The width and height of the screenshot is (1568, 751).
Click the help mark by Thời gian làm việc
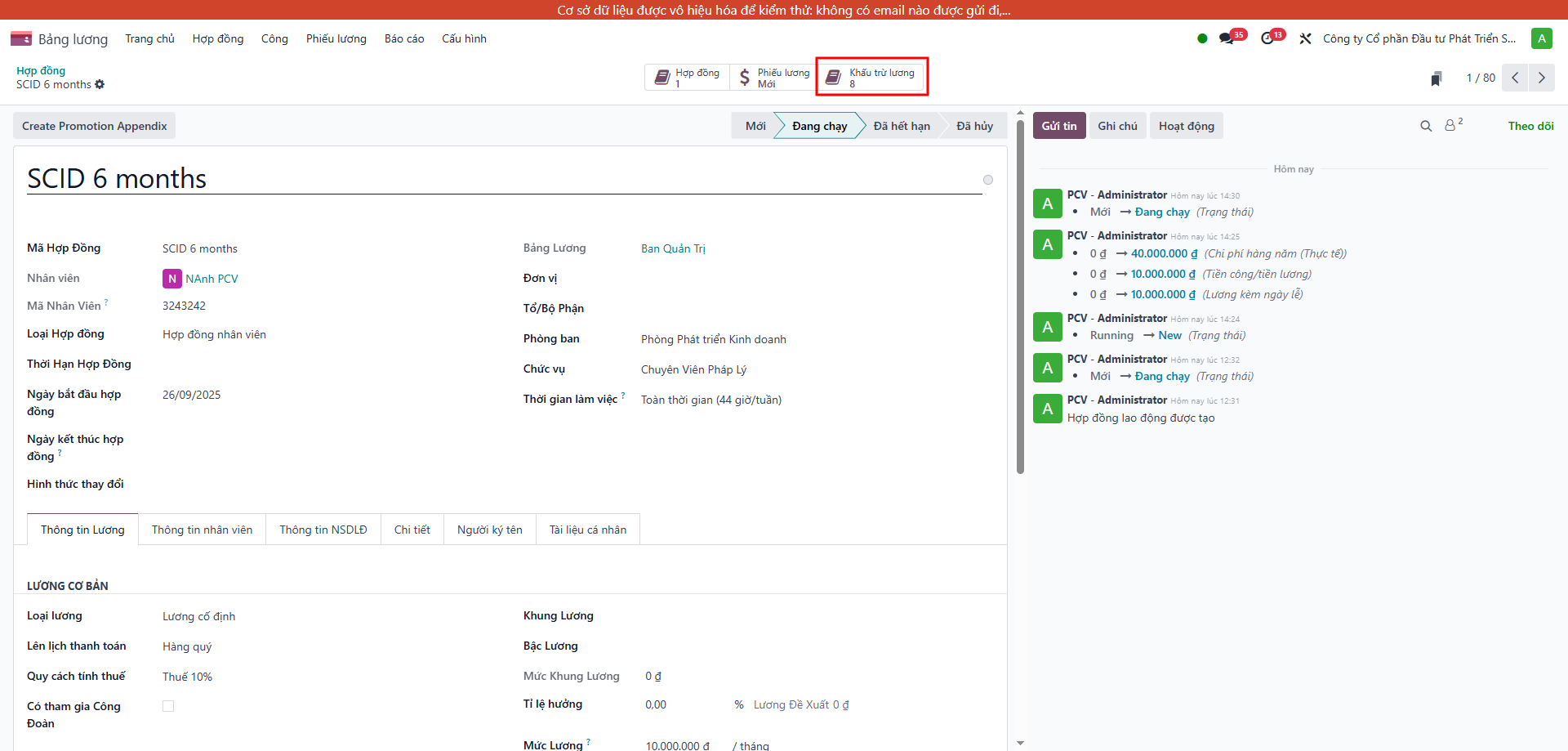click(x=623, y=396)
